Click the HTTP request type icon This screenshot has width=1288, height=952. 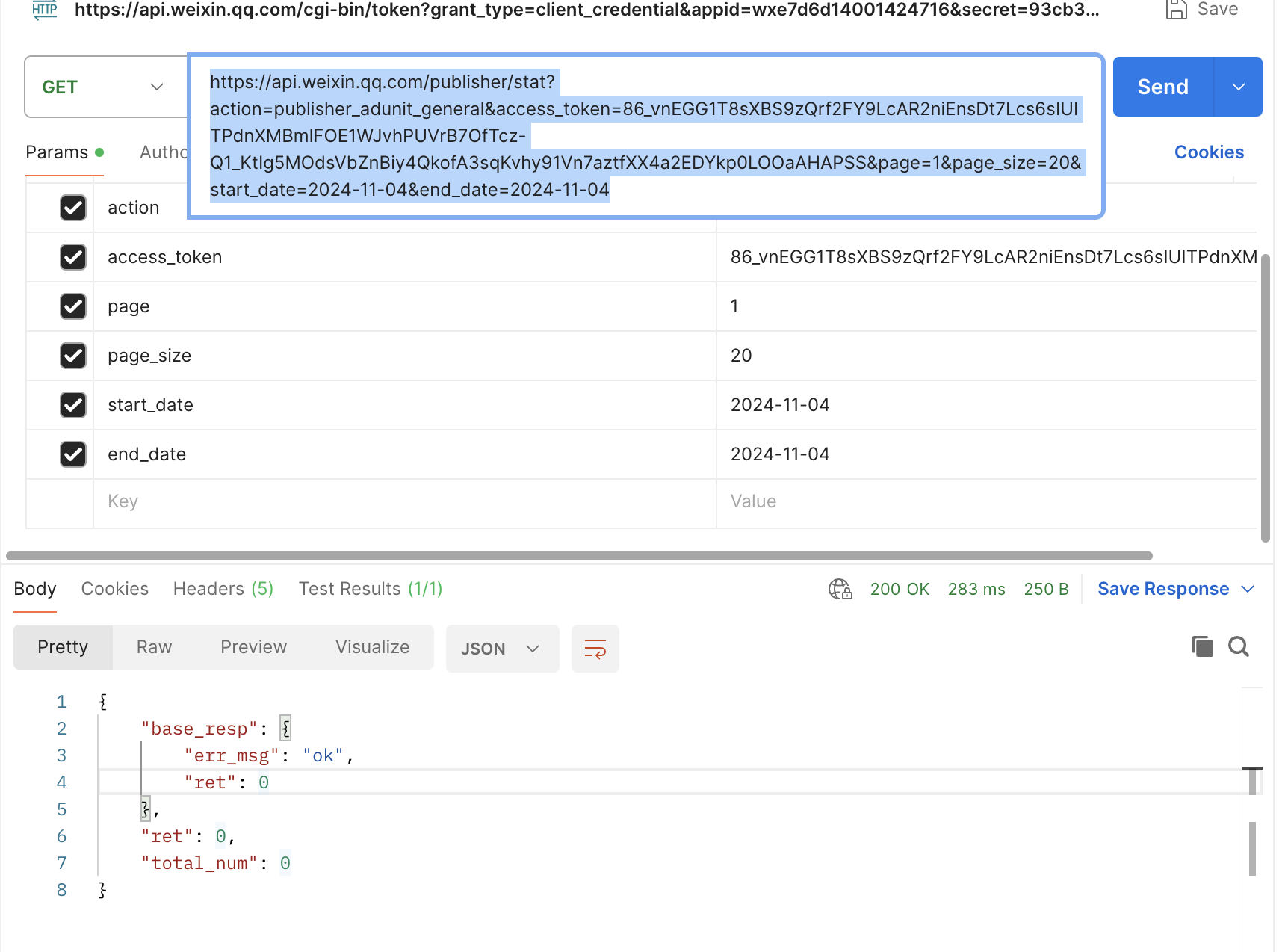point(45,10)
